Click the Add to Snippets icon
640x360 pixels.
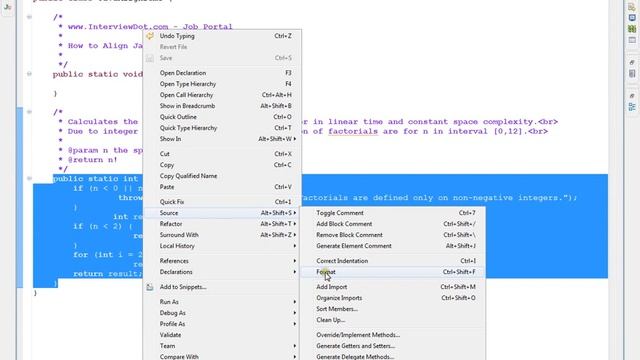(x=150, y=287)
